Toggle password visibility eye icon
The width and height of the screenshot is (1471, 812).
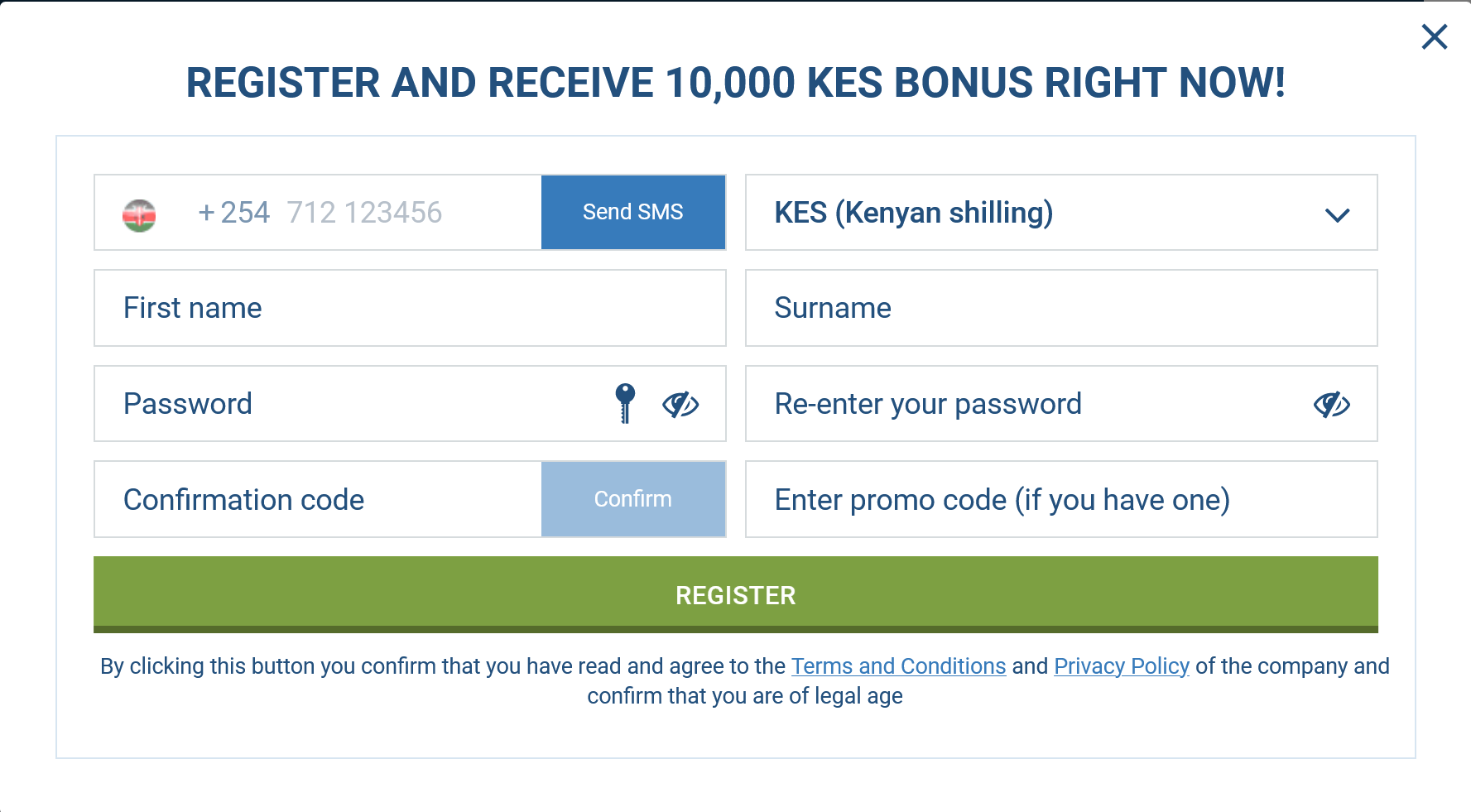tap(680, 404)
